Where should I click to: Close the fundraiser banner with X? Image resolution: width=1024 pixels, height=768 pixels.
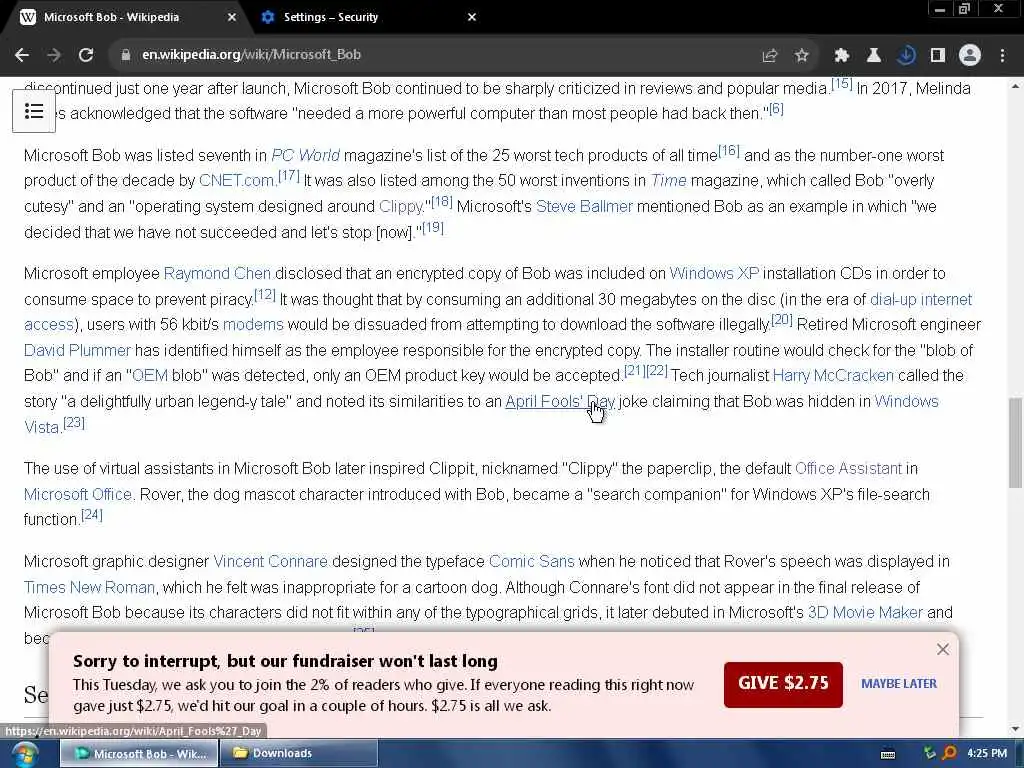[x=942, y=649]
